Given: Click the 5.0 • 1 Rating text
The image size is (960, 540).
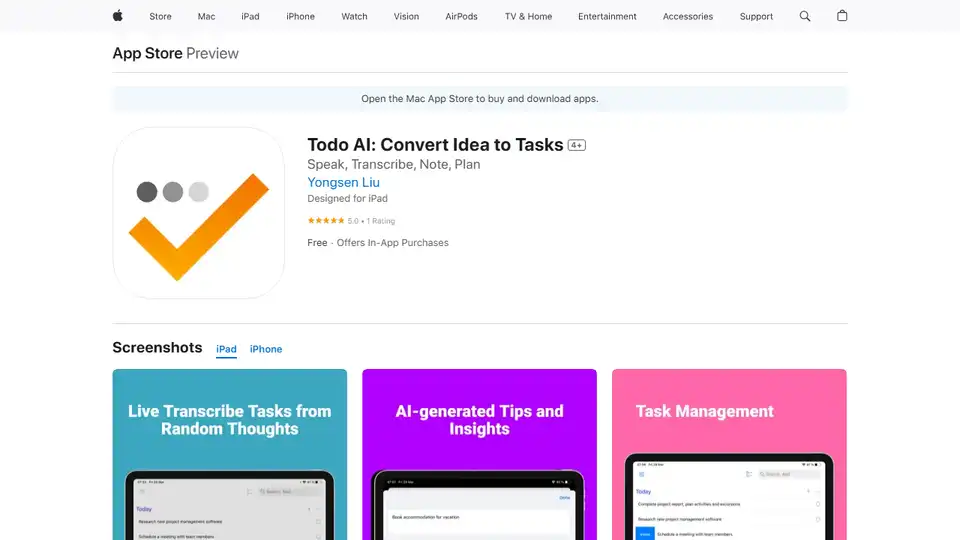Looking at the screenshot, I should 371,221.
